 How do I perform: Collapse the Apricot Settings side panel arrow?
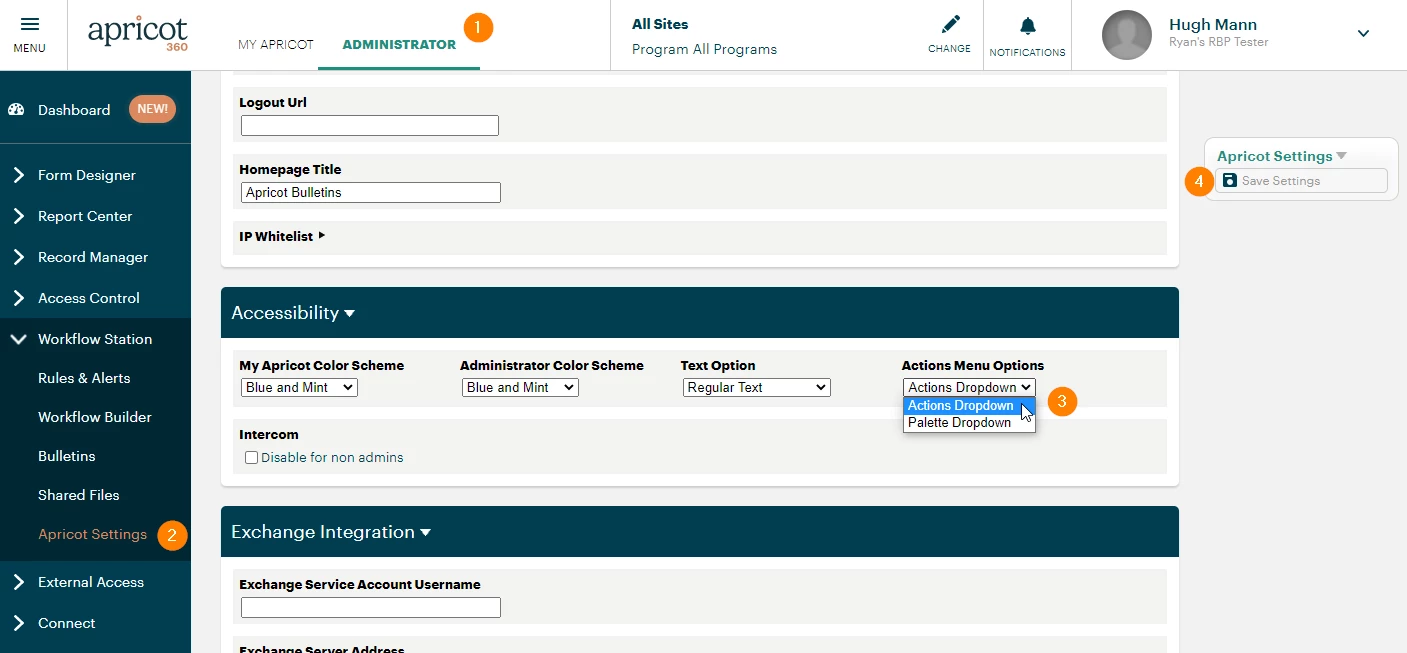(1342, 156)
